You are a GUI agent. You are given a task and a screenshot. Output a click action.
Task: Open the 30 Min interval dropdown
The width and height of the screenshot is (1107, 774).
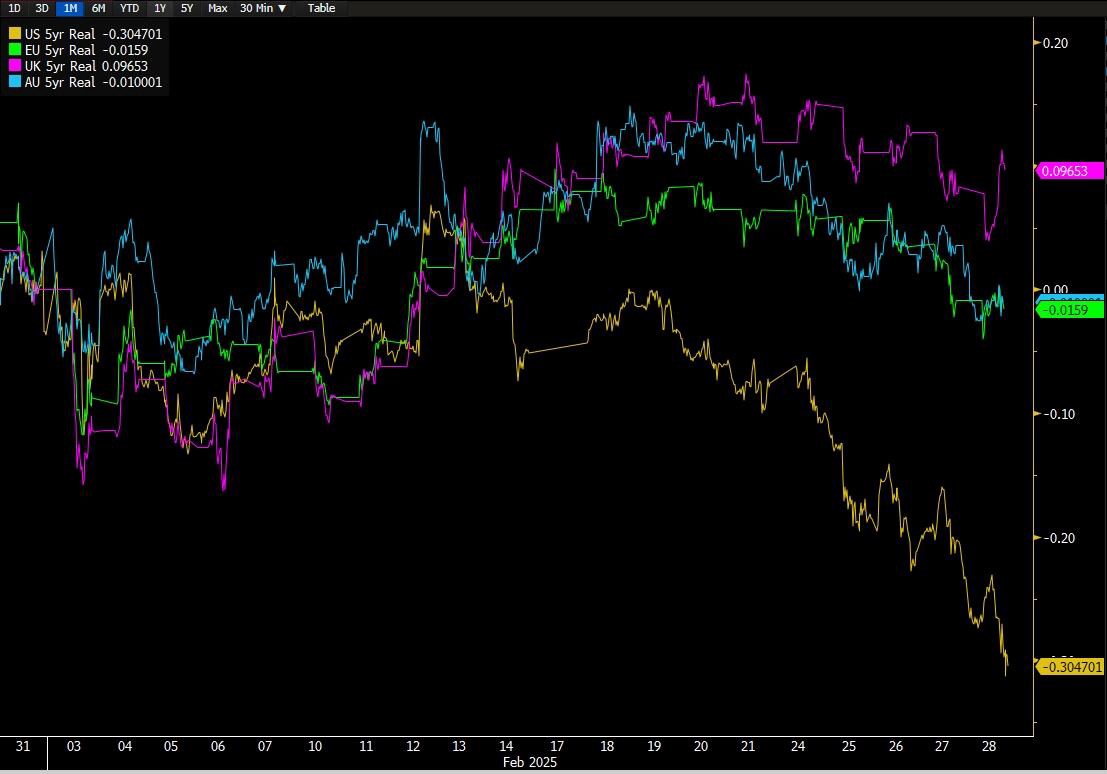[263, 8]
